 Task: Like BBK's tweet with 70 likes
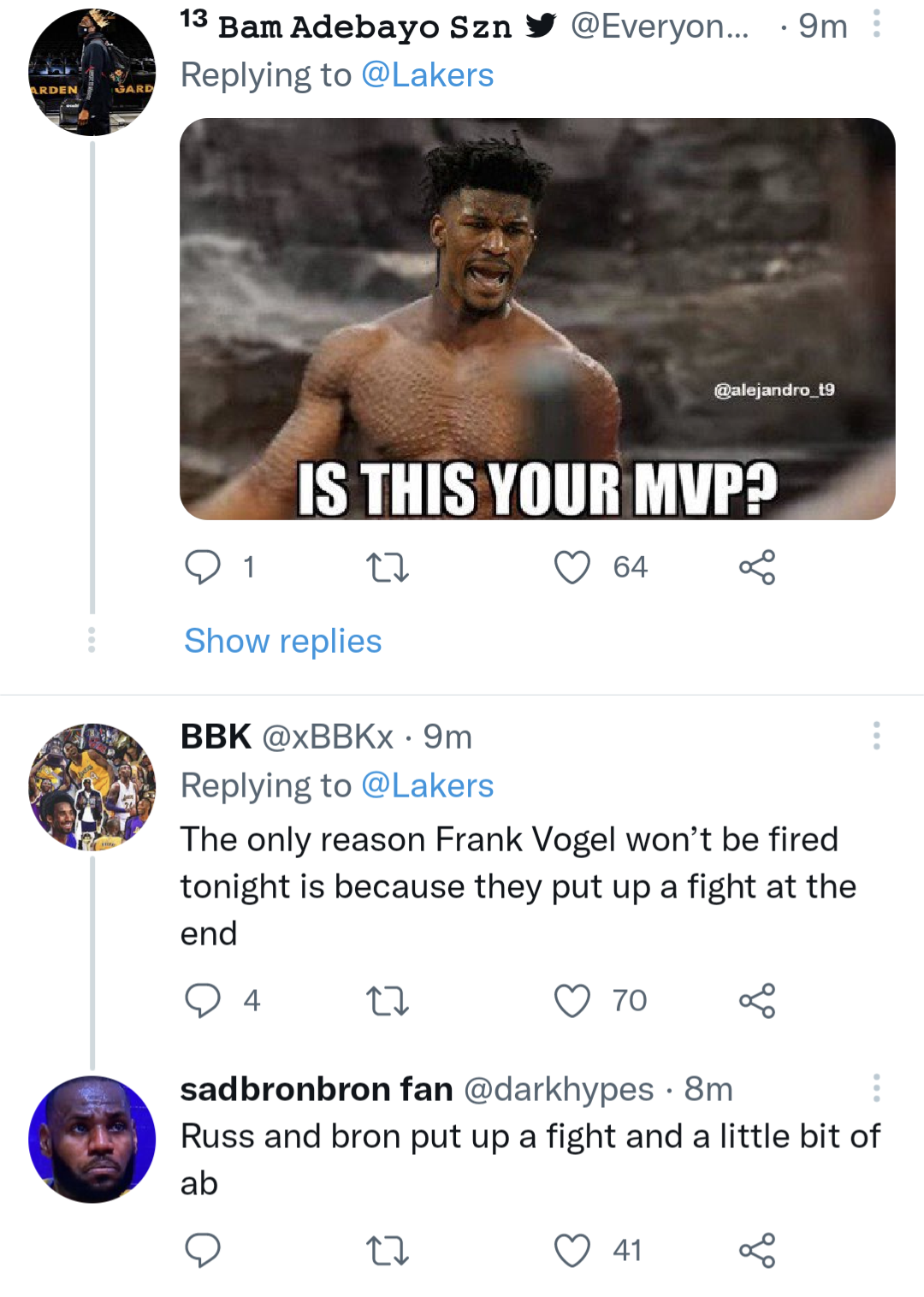tap(572, 1000)
